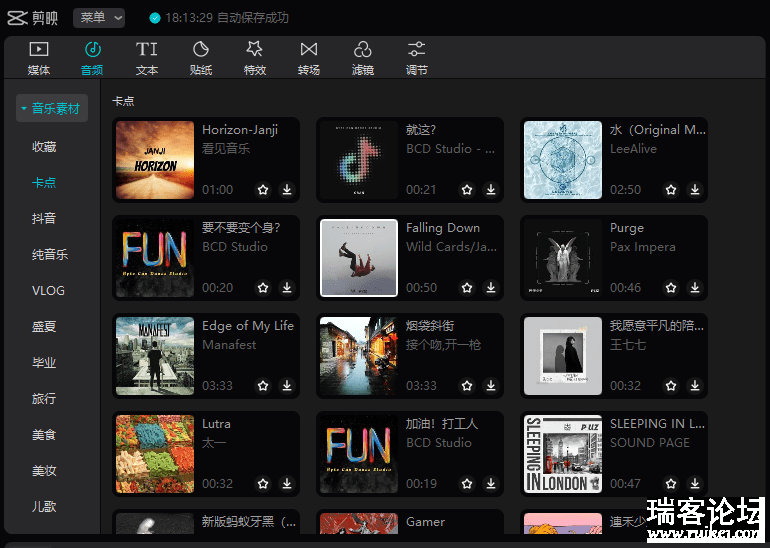Download the SOUND PAGE track
This screenshot has height=548, width=770.
pyautogui.click(x=695, y=484)
